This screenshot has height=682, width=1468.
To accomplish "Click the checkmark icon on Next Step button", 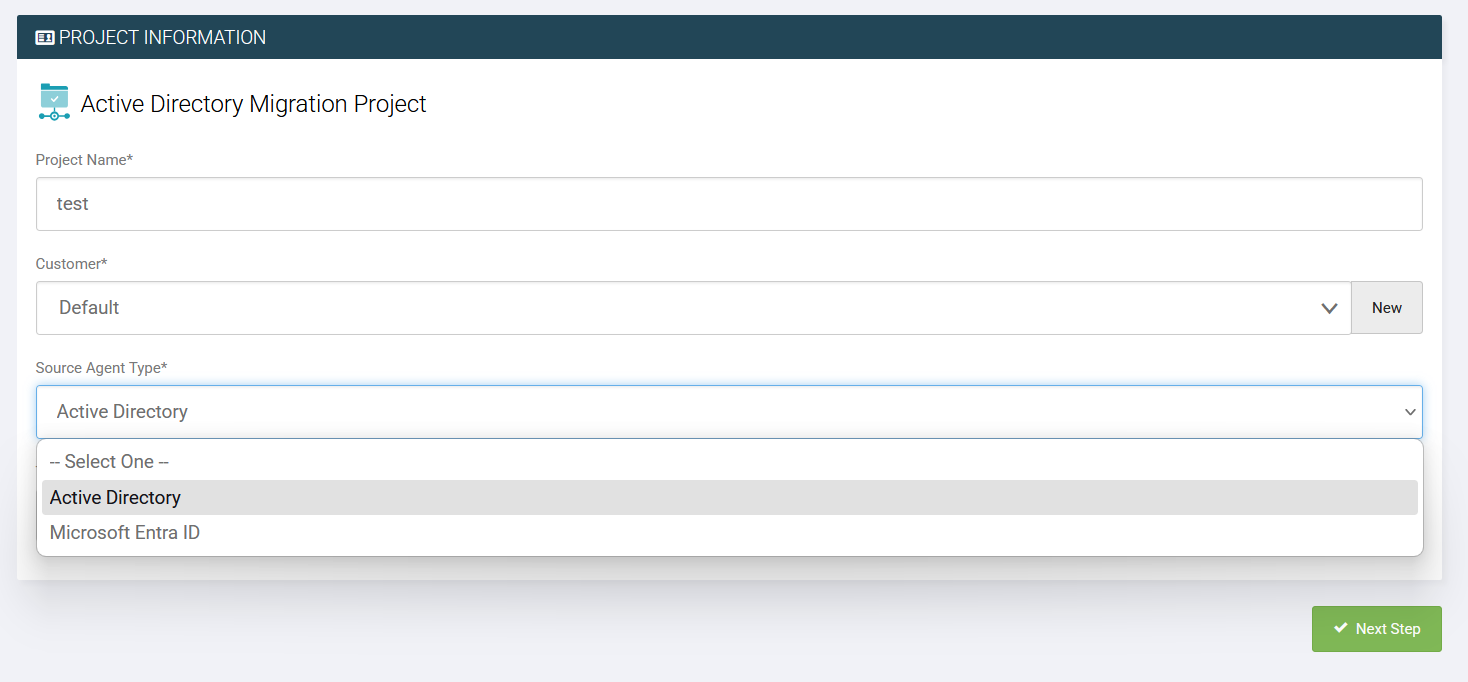I will point(1341,628).
